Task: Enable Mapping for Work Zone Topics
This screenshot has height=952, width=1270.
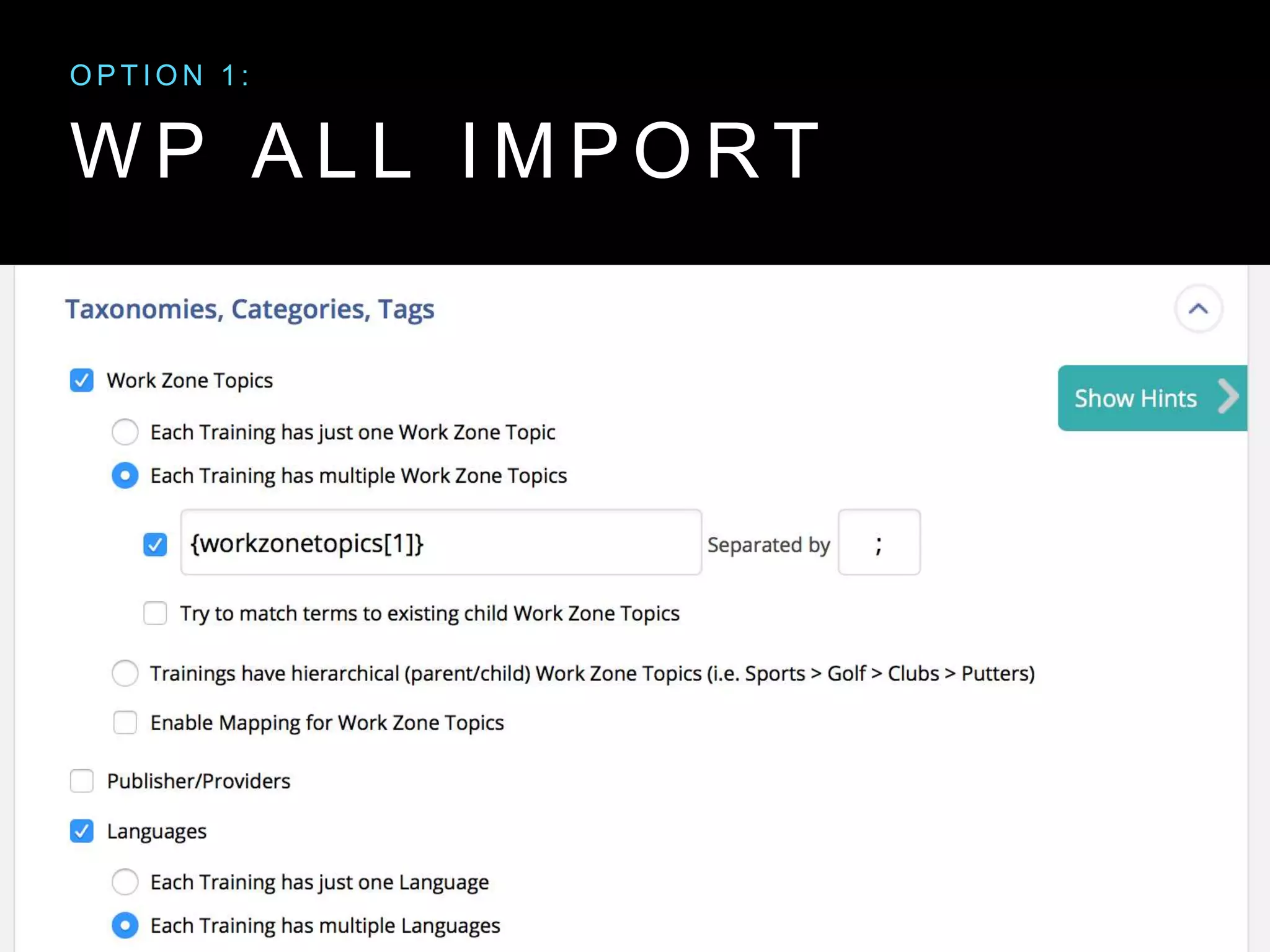Action: pyautogui.click(x=125, y=722)
